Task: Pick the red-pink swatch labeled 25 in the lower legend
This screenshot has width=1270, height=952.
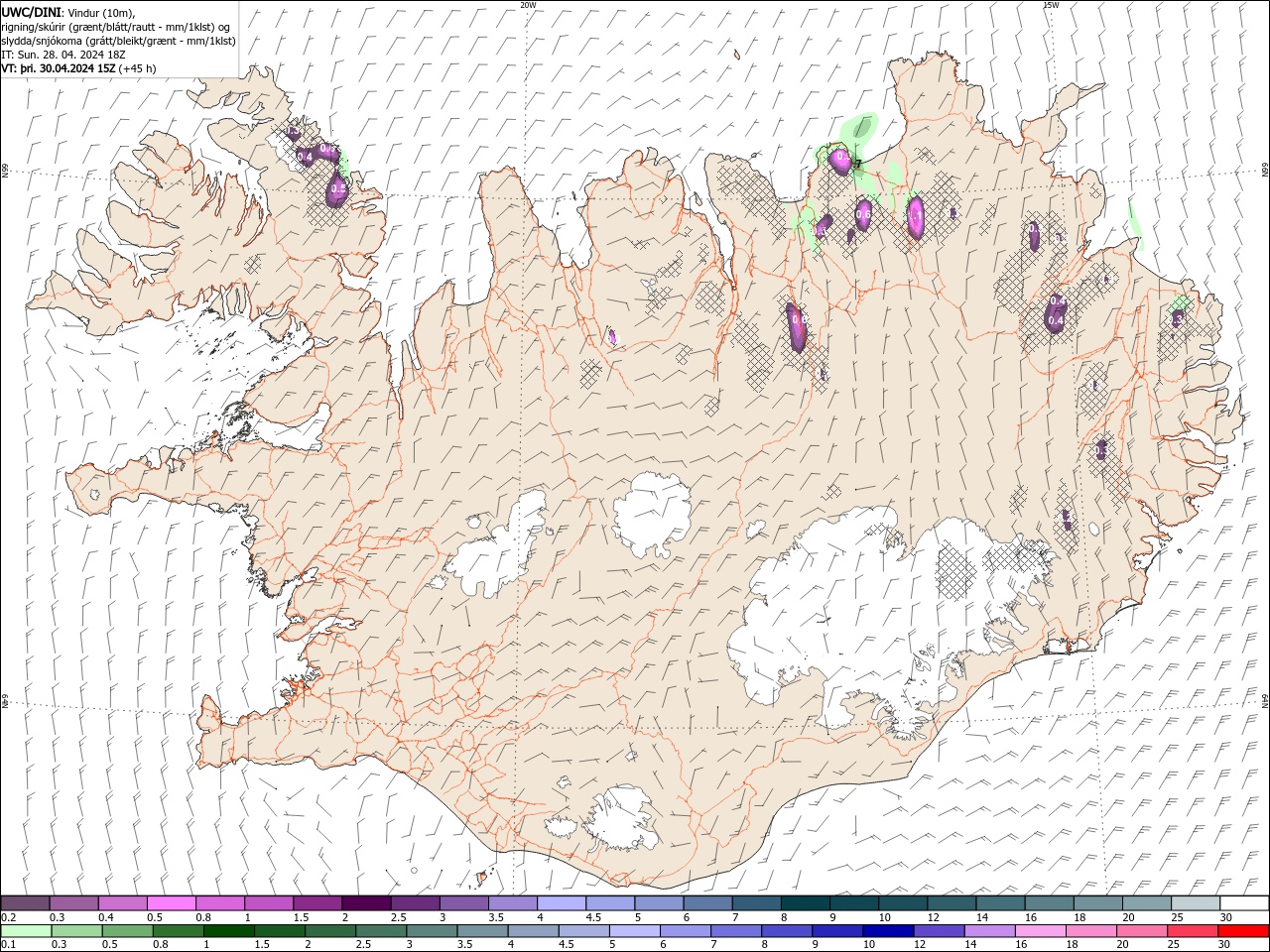Action: tap(1193, 931)
